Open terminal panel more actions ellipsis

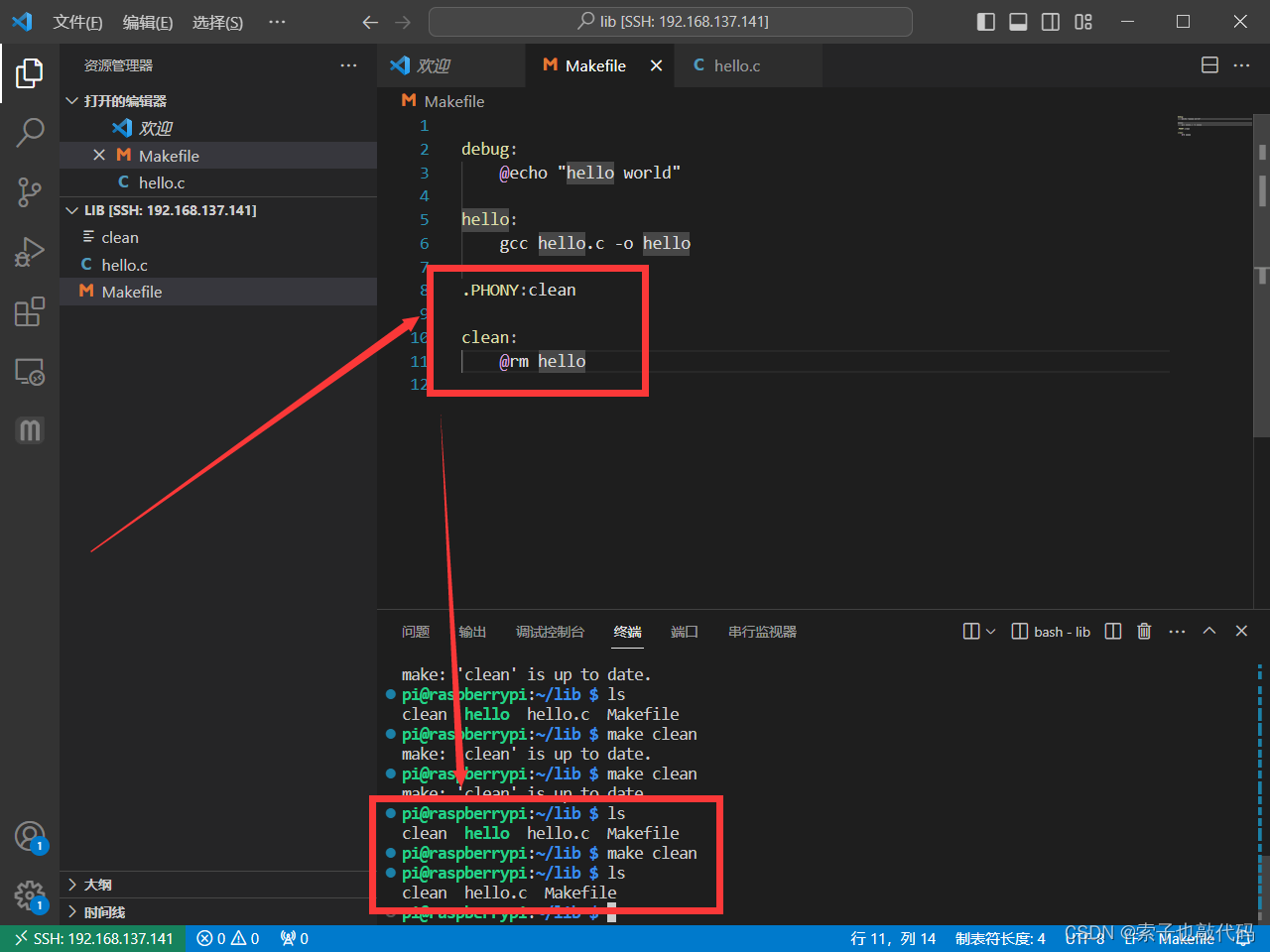pyautogui.click(x=1177, y=632)
